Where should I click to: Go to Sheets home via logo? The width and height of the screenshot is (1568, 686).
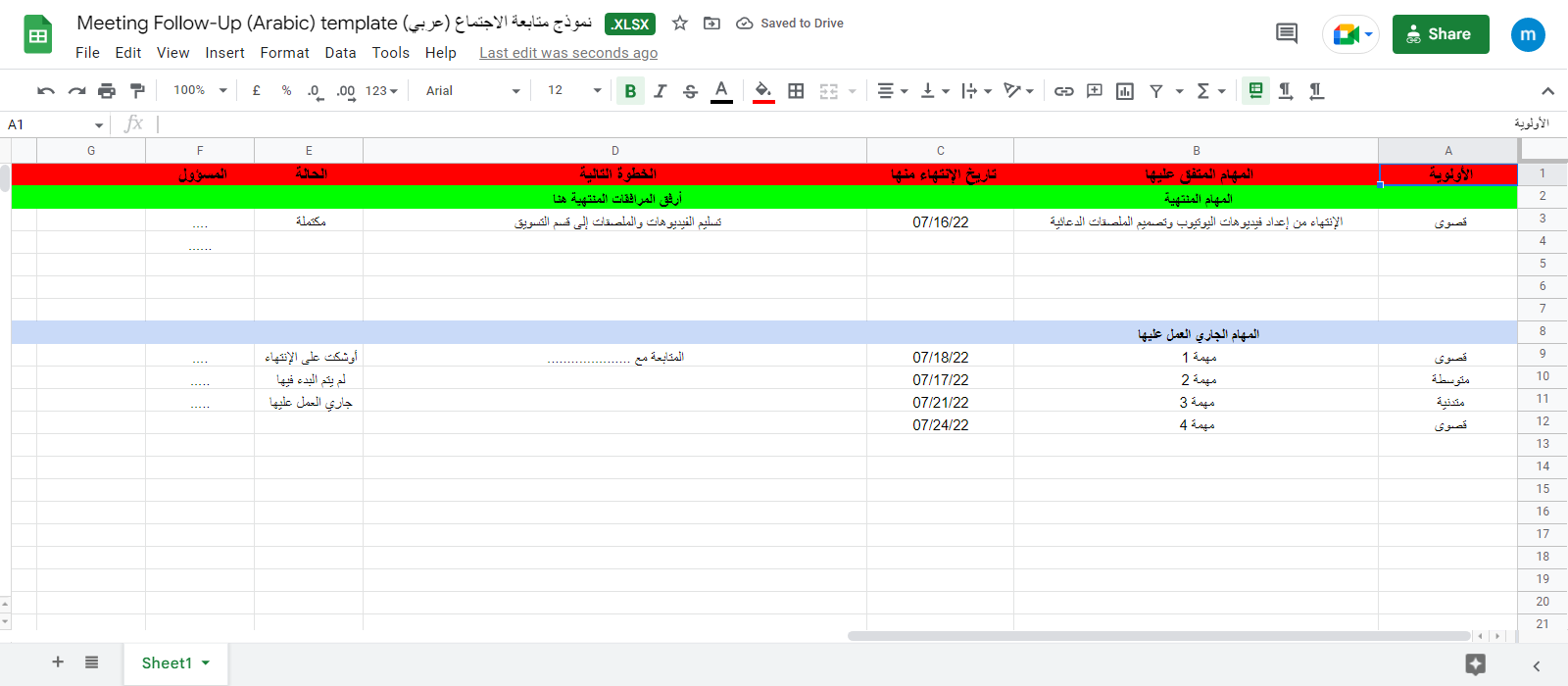(x=38, y=35)
